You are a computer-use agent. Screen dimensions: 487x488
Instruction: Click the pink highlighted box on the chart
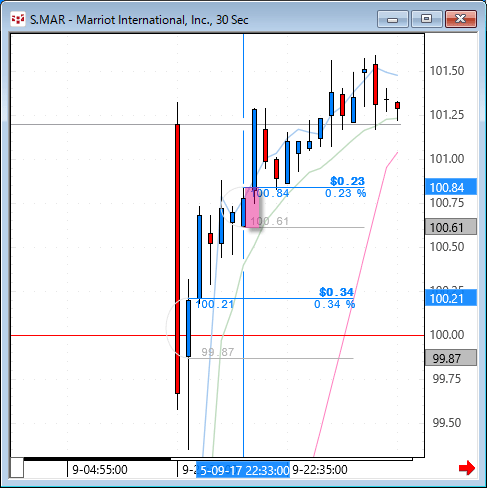[x=252, y=208]
